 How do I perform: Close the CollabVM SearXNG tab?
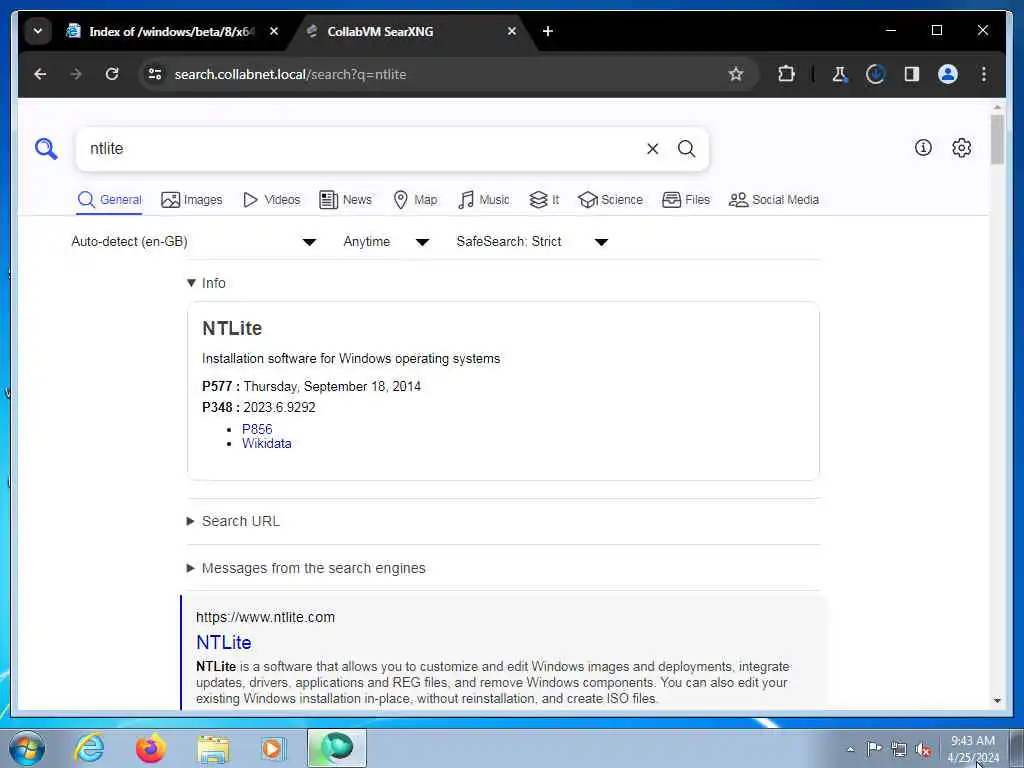pyautogui.click(x=512, y=31)
